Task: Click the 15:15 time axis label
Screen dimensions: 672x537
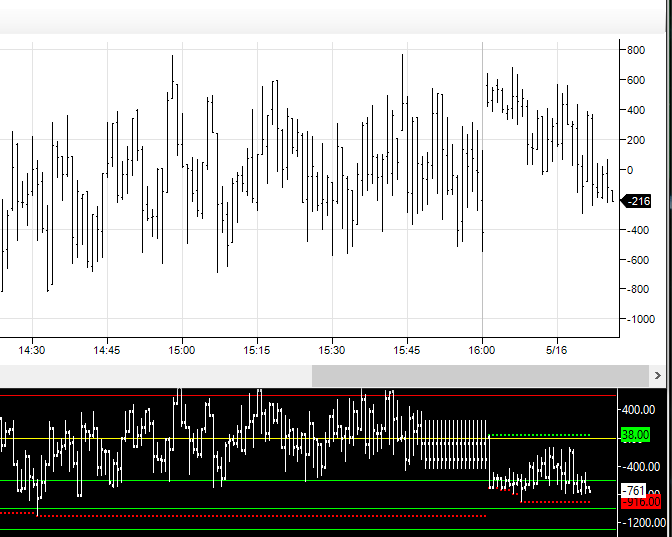Action: [257, 350]
